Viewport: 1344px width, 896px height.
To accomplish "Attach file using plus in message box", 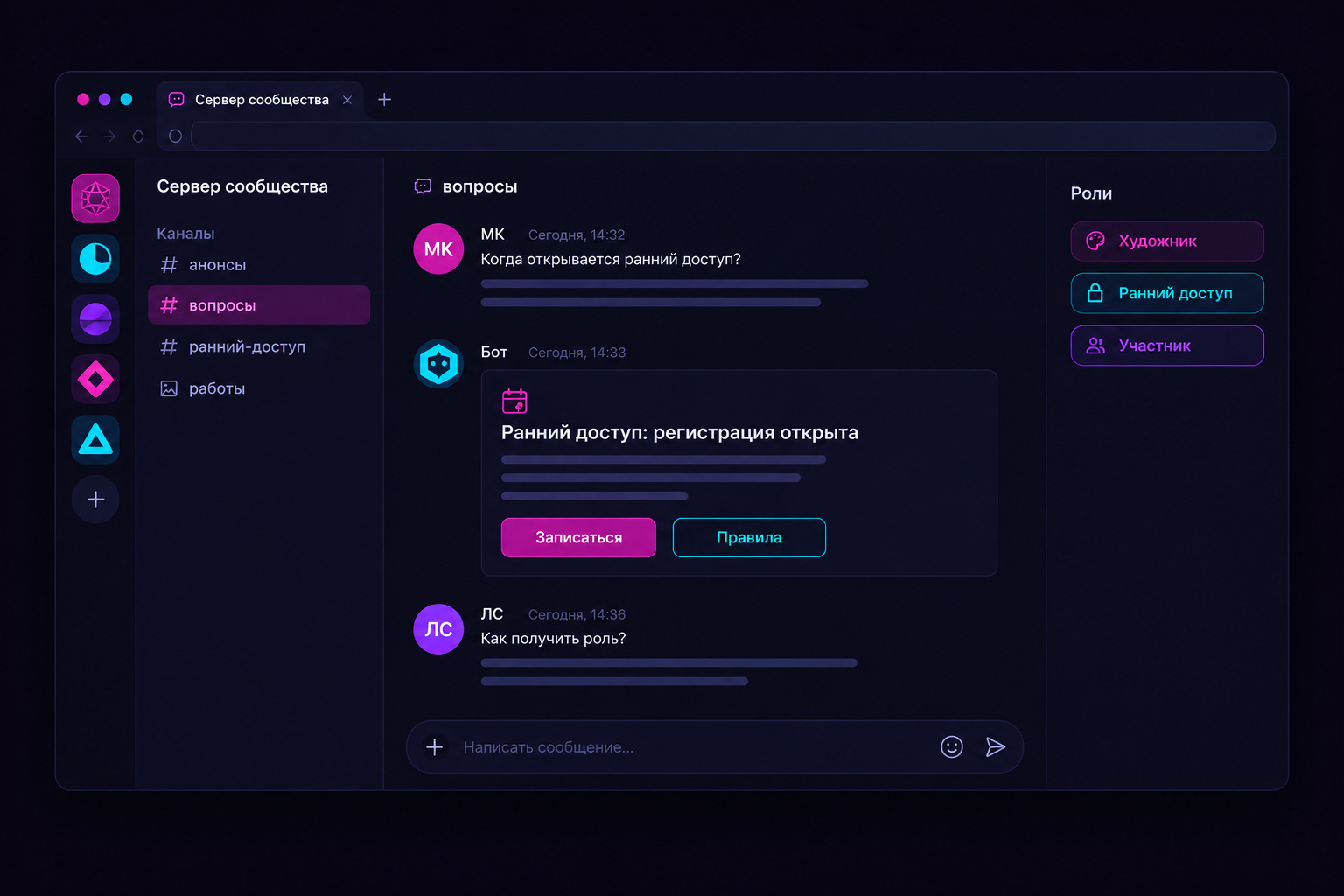I will (x=434, y=746).
